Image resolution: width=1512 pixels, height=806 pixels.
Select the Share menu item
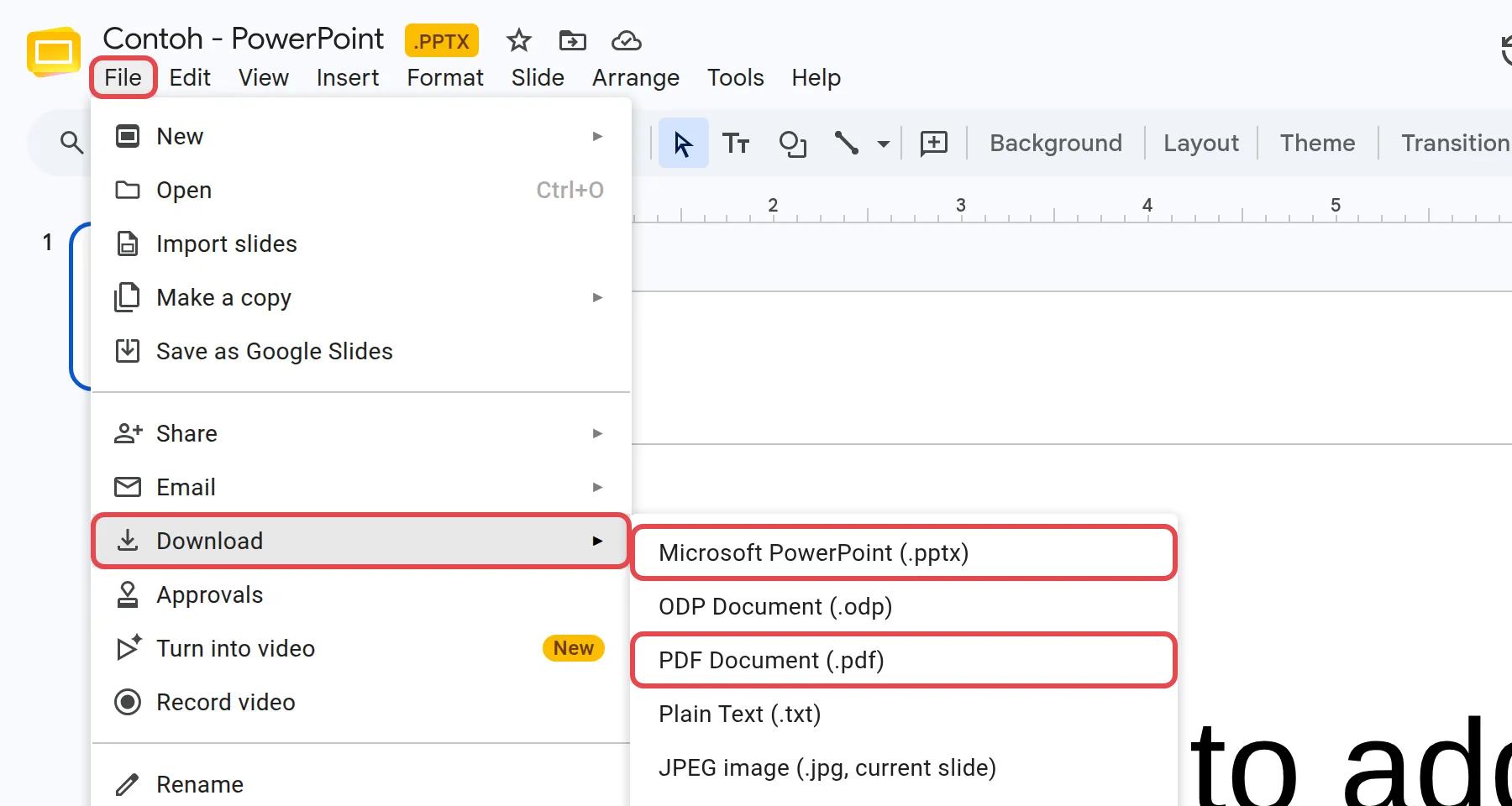tap(361, 433)
